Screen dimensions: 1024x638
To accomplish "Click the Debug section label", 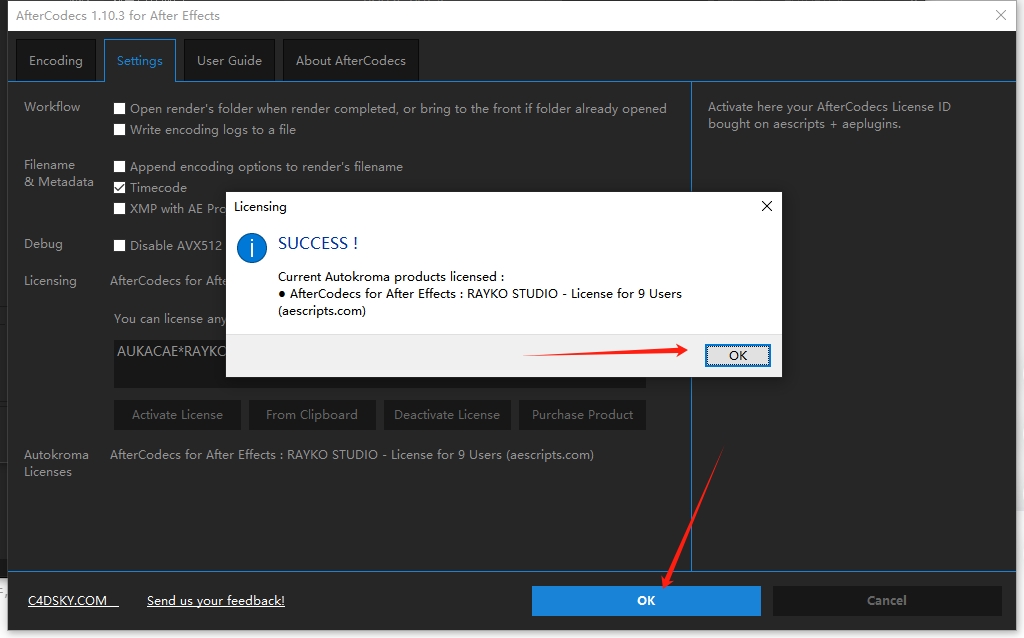I will [43, 244].
